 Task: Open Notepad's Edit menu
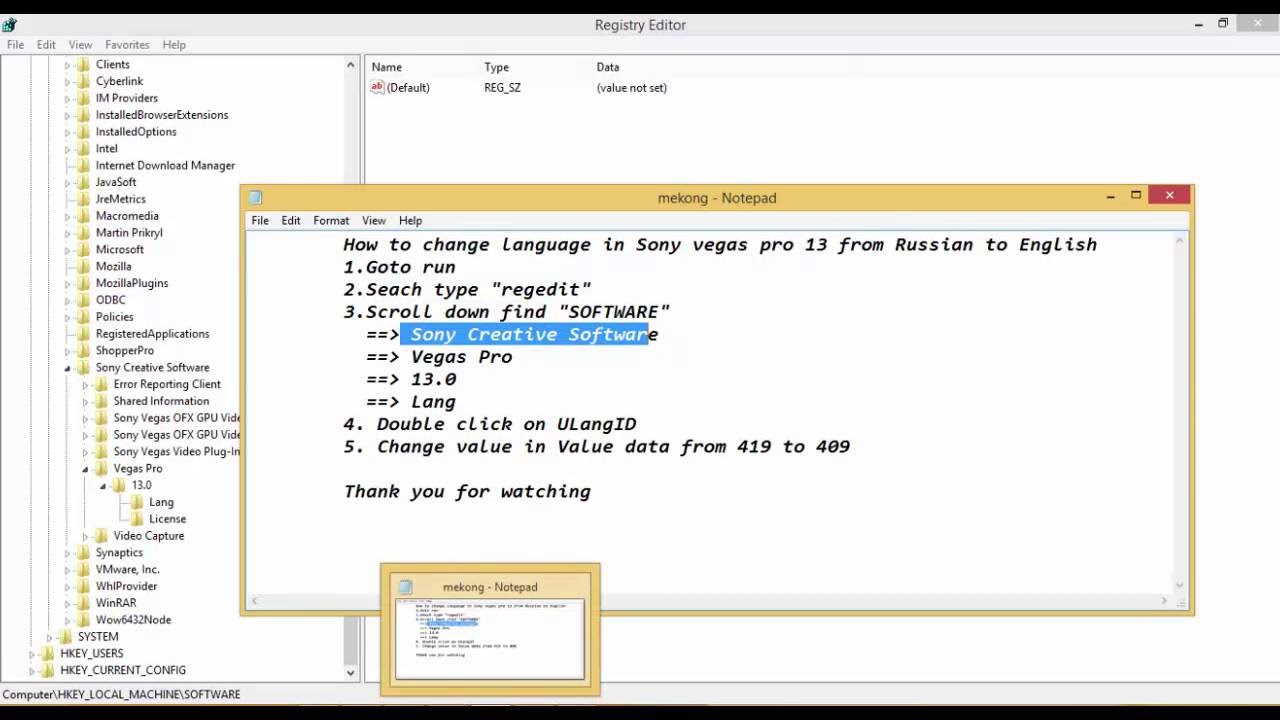[291, 221]
